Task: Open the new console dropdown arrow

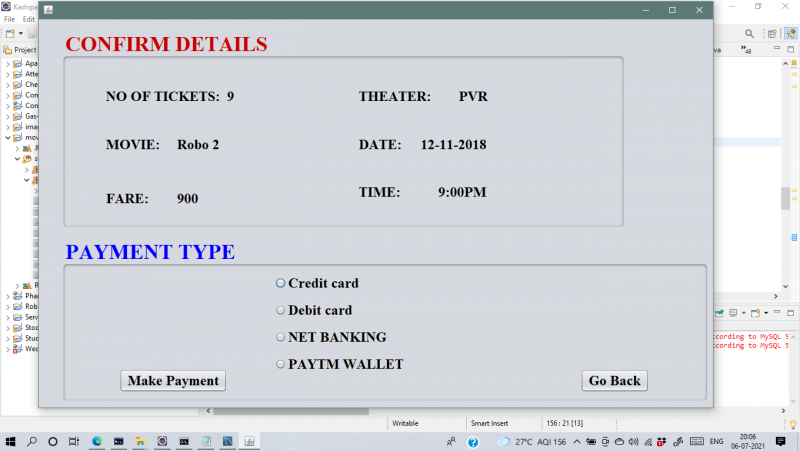Action: click(766, 313)
